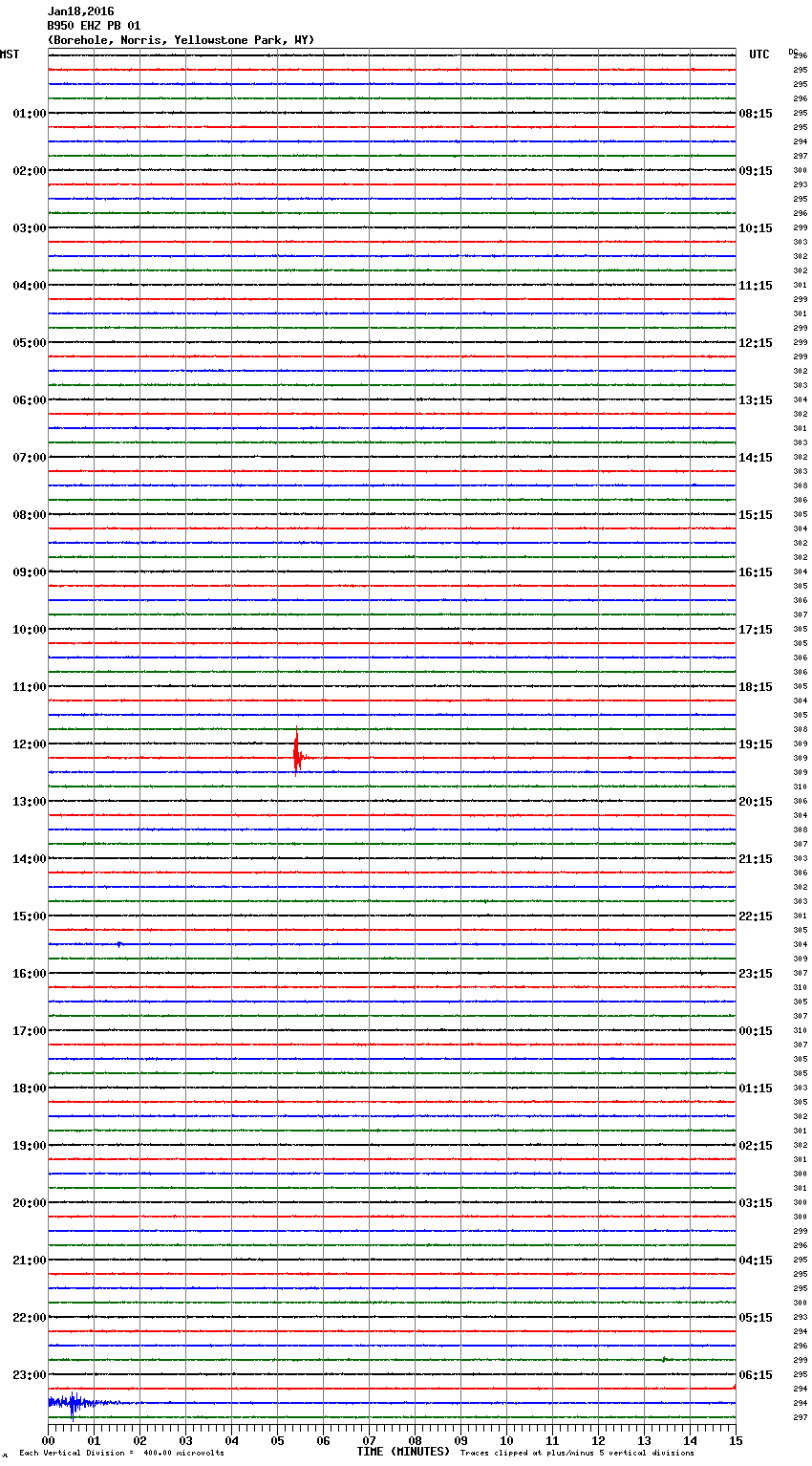Viewport: 812px width, 1466px height.
Task: Click the 01:15 UTC time label
Action: 756,1089
